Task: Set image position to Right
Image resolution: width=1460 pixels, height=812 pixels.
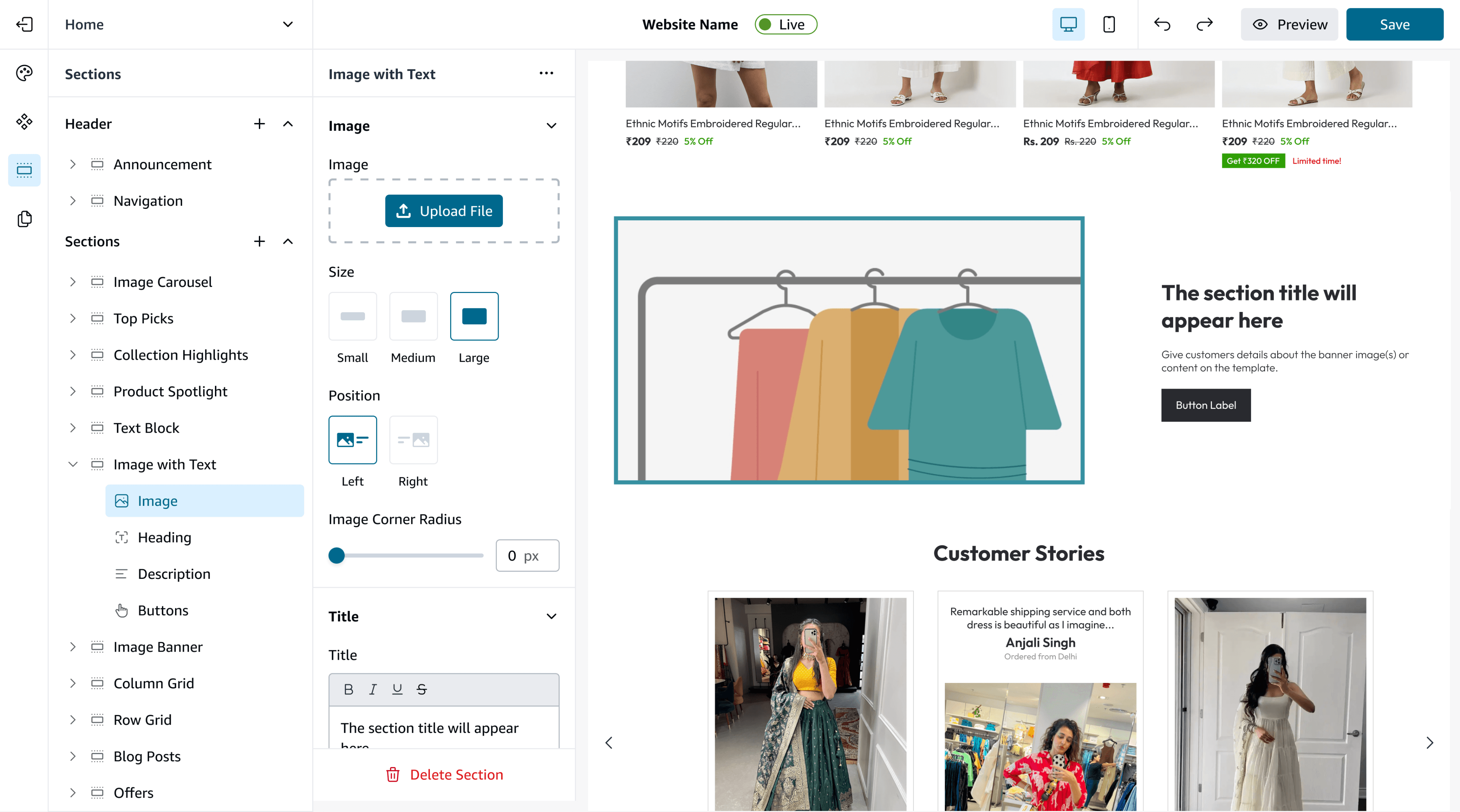Action: point(413,440)
